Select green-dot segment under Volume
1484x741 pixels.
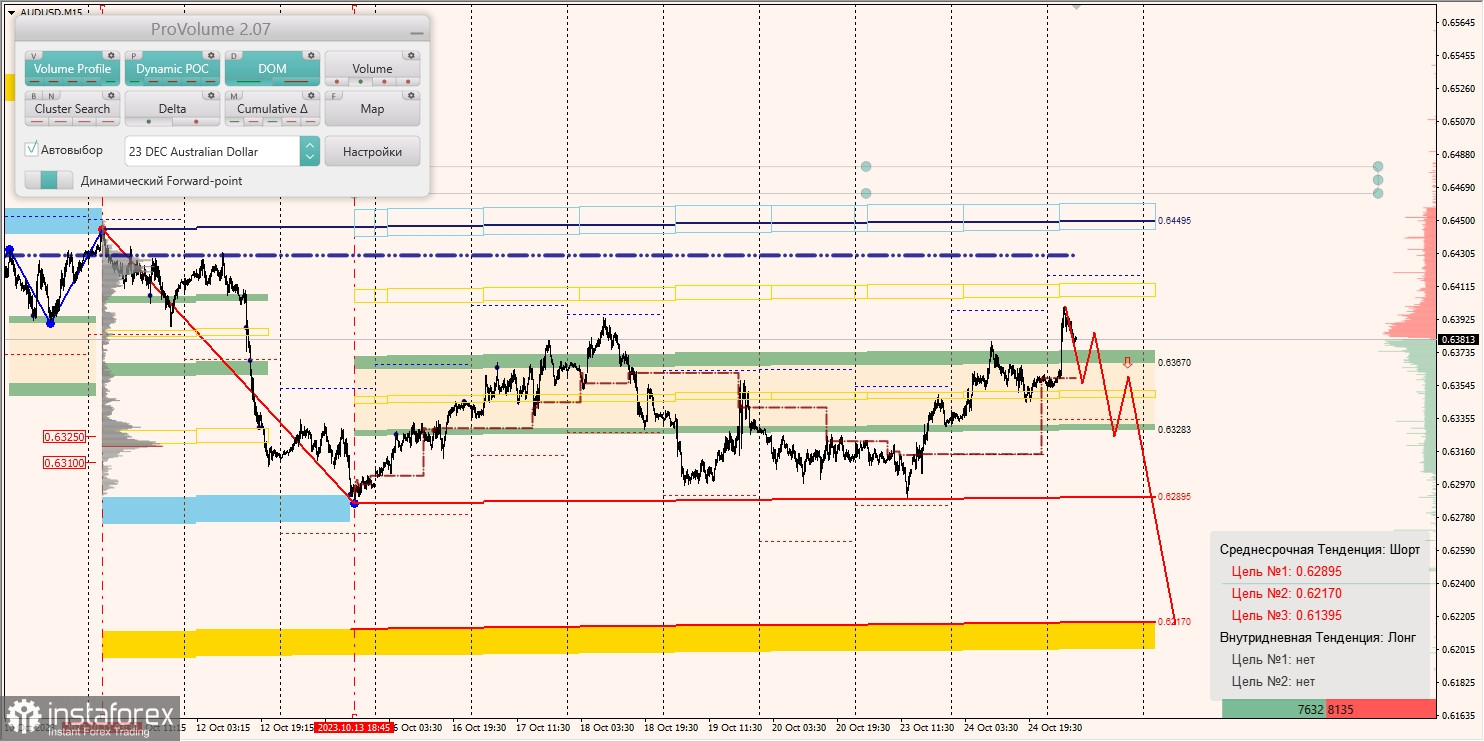tap(361, 82)
